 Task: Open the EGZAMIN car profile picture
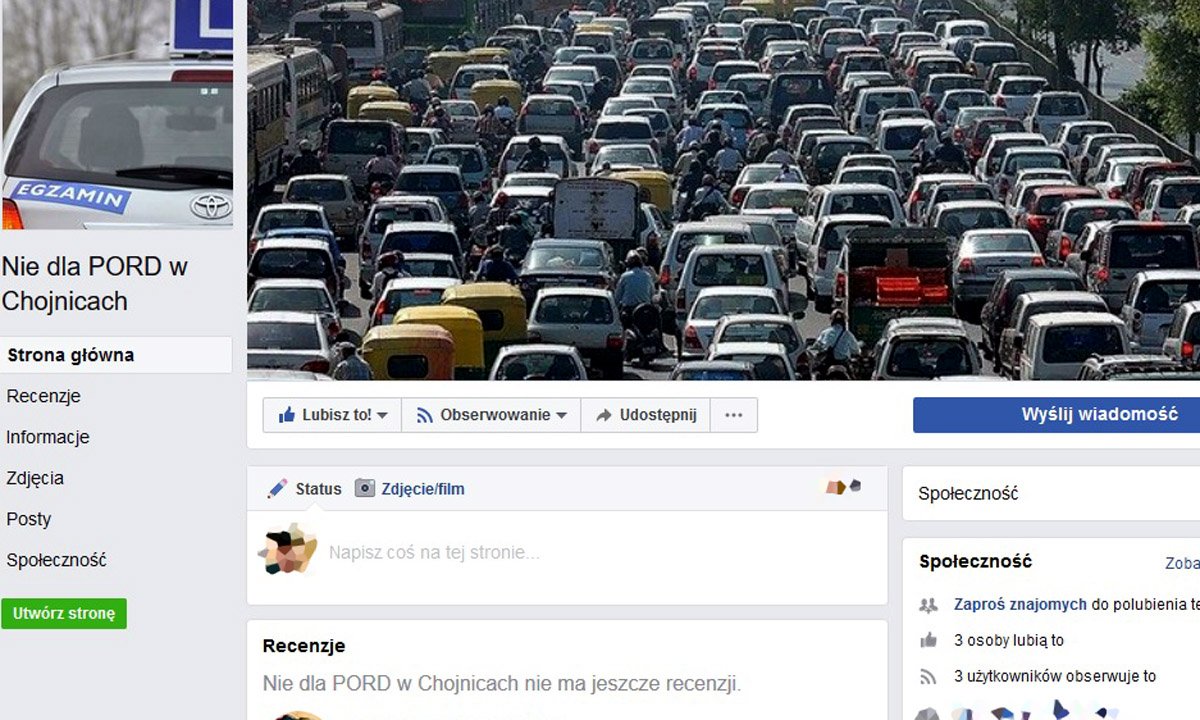[117, 115]
